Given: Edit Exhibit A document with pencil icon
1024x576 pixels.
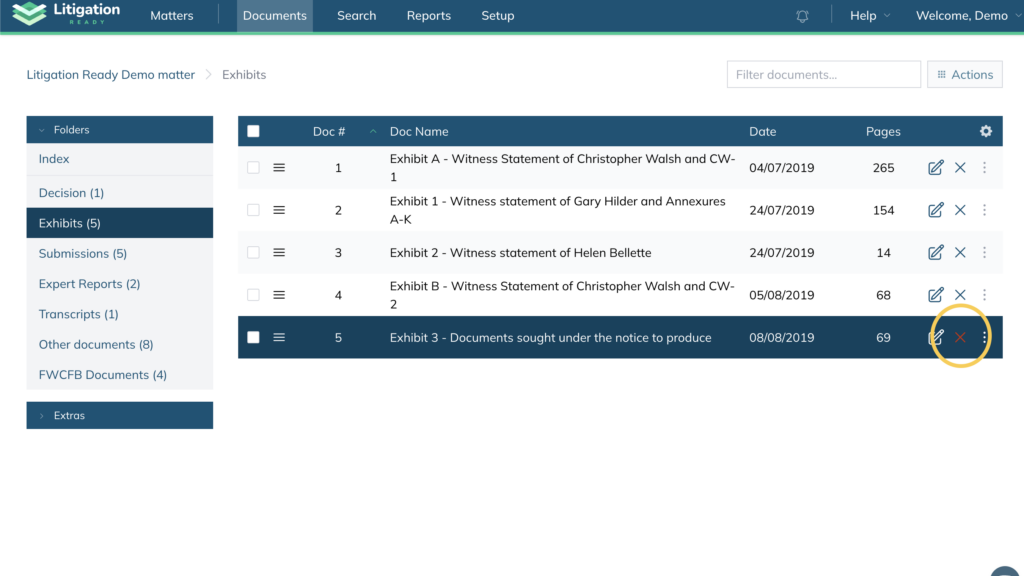Looking at the screenshot, I should (936, 168).
